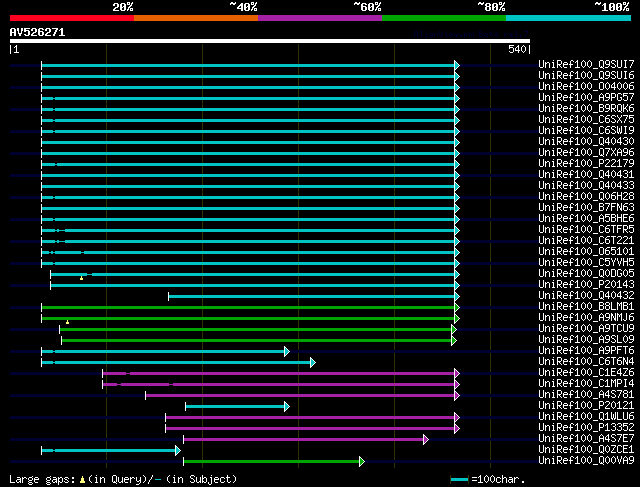The width and height of the screenshot is (640, 487).
Task: Click the UniRef100_C6SWI9 subject name
Action: click(x=586, y=130)
